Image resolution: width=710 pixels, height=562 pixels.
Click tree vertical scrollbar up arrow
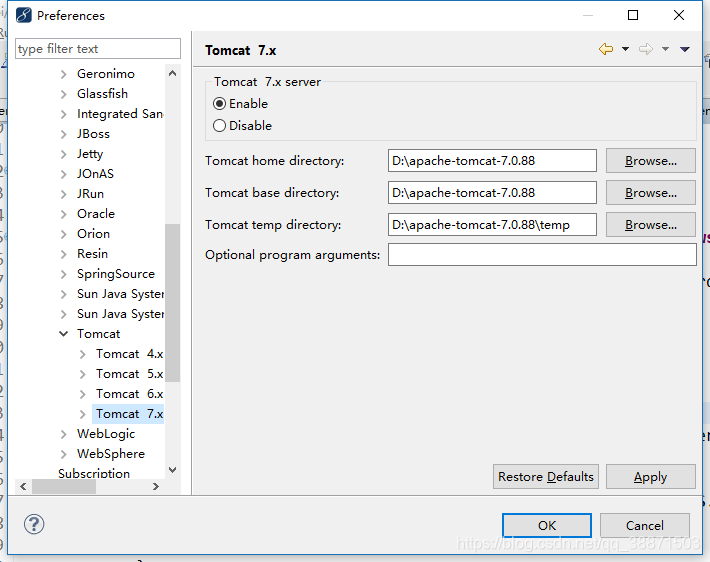pyautogui.click(x=173, y=73)
